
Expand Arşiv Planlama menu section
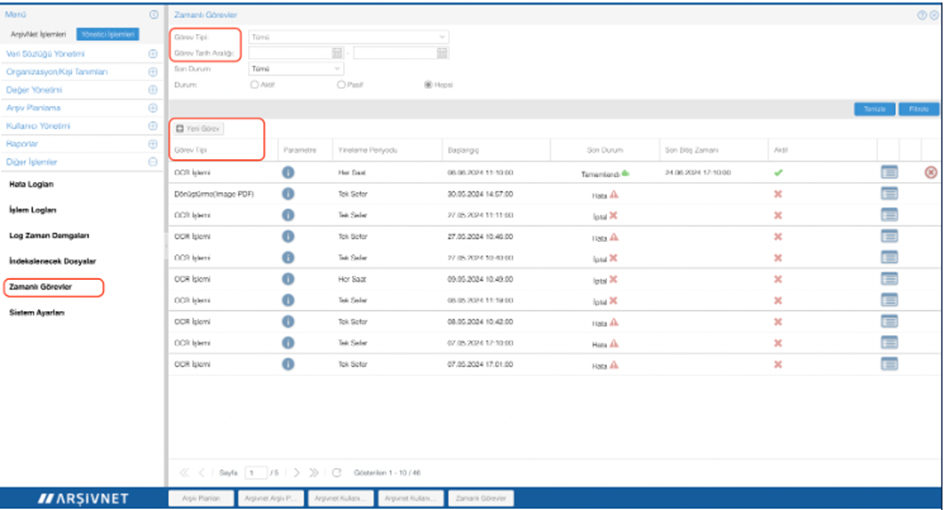point(152,107)
